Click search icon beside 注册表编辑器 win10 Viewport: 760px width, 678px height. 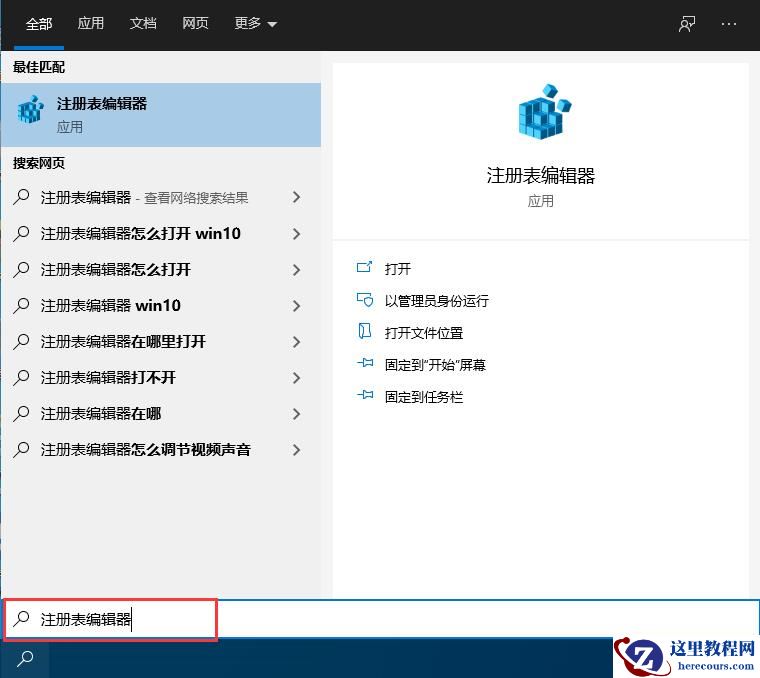(x=21, y=305)
